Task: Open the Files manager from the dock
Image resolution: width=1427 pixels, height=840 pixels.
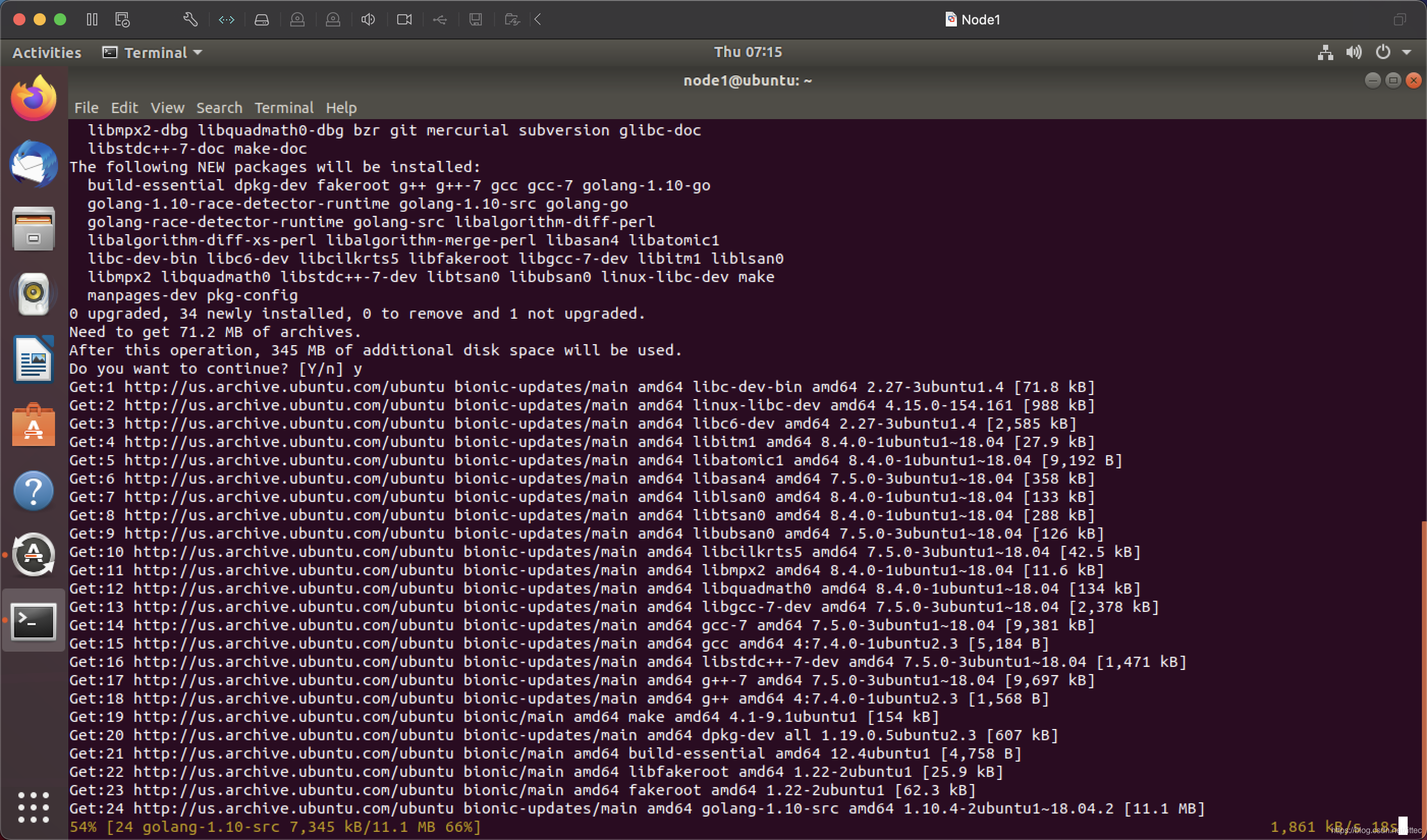Action: click(x=34, y=229)
